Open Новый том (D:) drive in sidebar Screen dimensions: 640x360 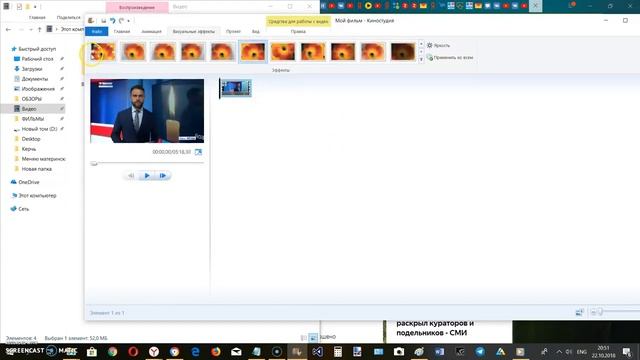pos(39,129)
